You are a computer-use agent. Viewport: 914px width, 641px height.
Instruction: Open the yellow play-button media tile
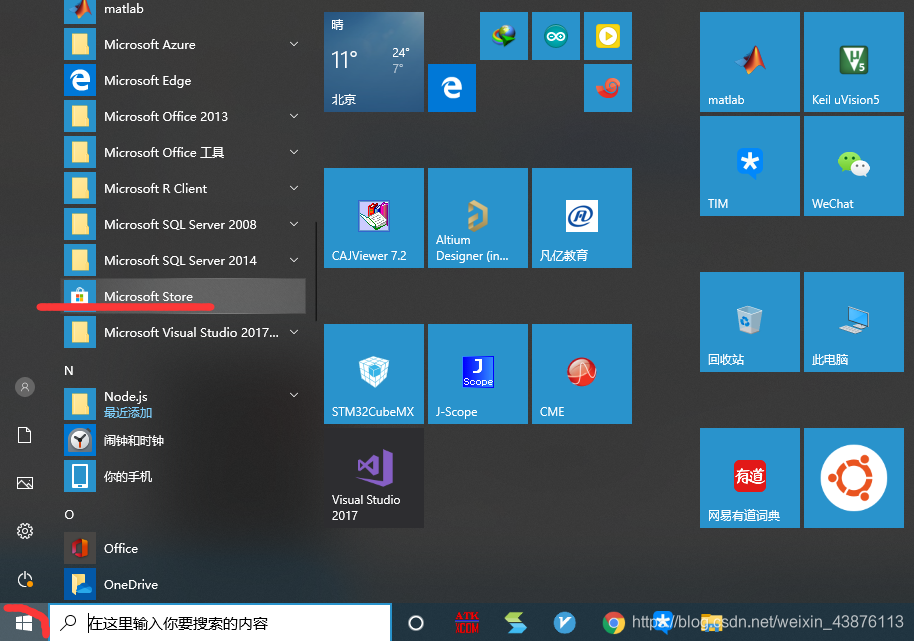point(608,36)
